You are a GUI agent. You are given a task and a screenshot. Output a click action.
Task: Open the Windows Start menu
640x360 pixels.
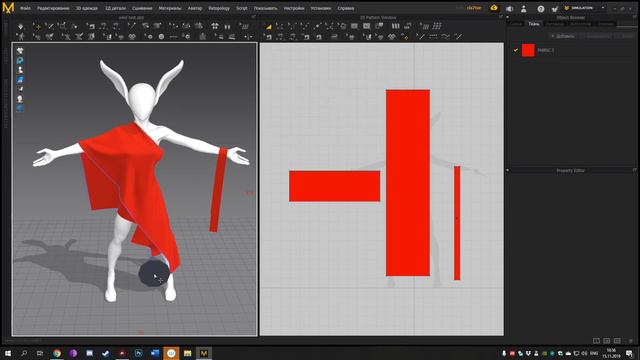[x=8, y=353]
